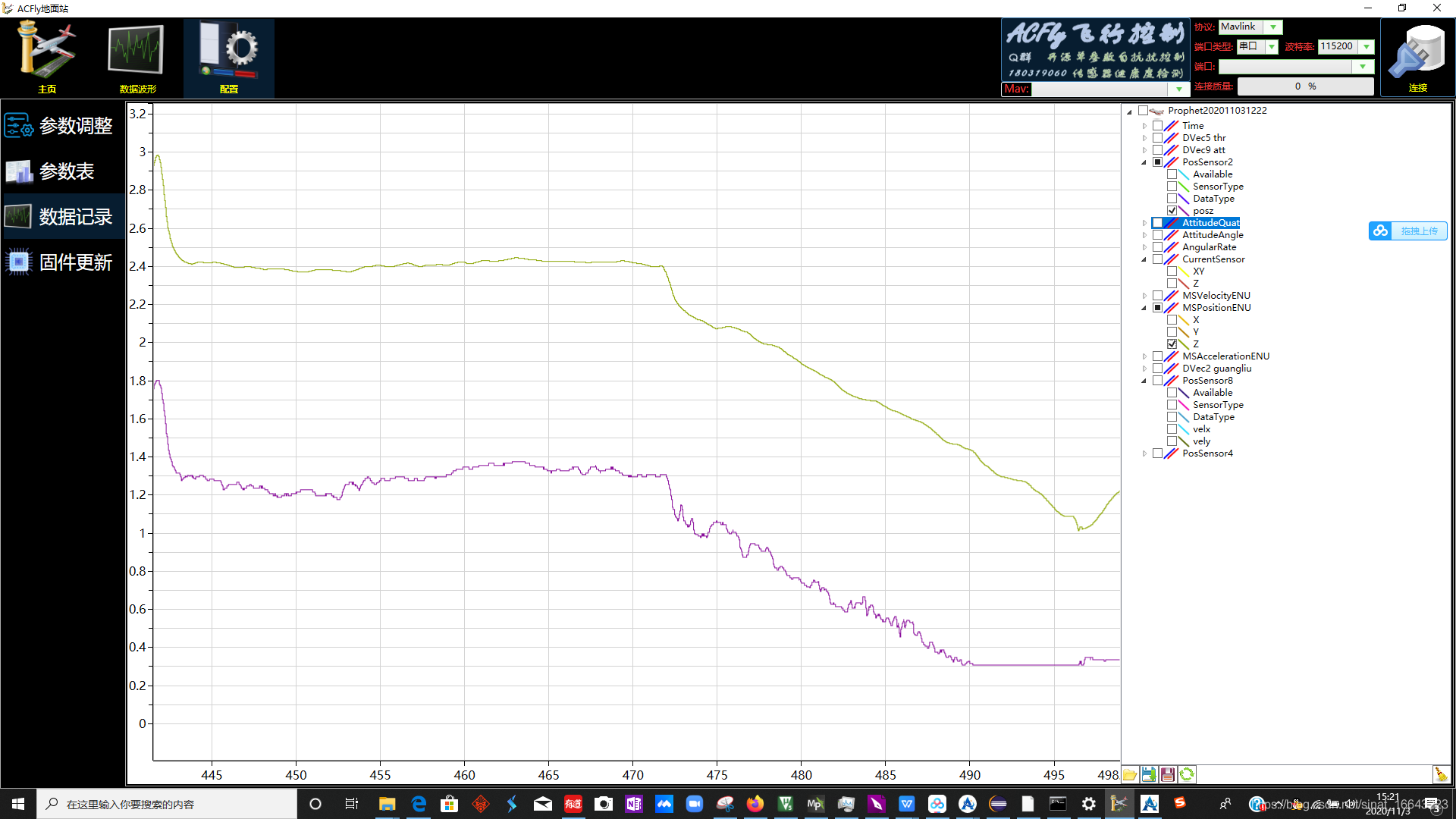Click the blue cloud upload button
Screen dimensions: 1456x819
[1407, 231]
